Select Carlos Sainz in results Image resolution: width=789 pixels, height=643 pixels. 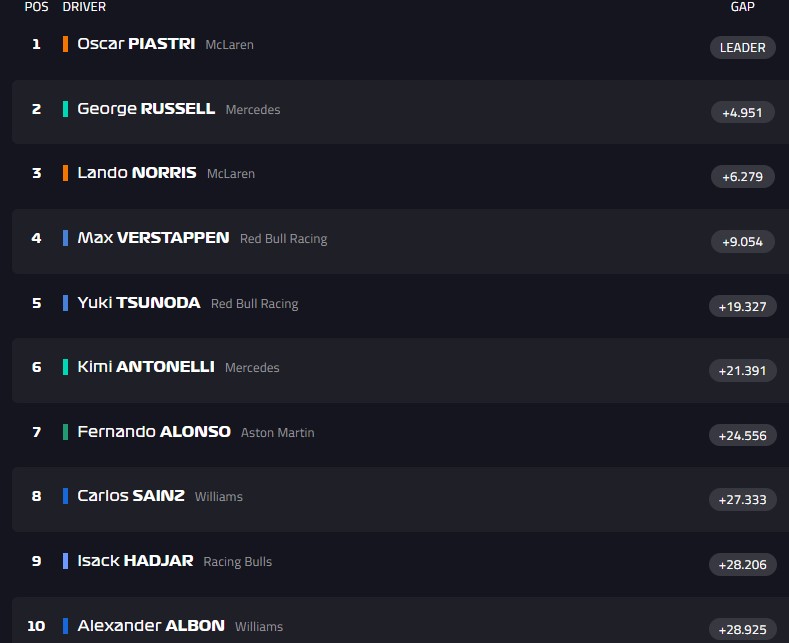131,496
